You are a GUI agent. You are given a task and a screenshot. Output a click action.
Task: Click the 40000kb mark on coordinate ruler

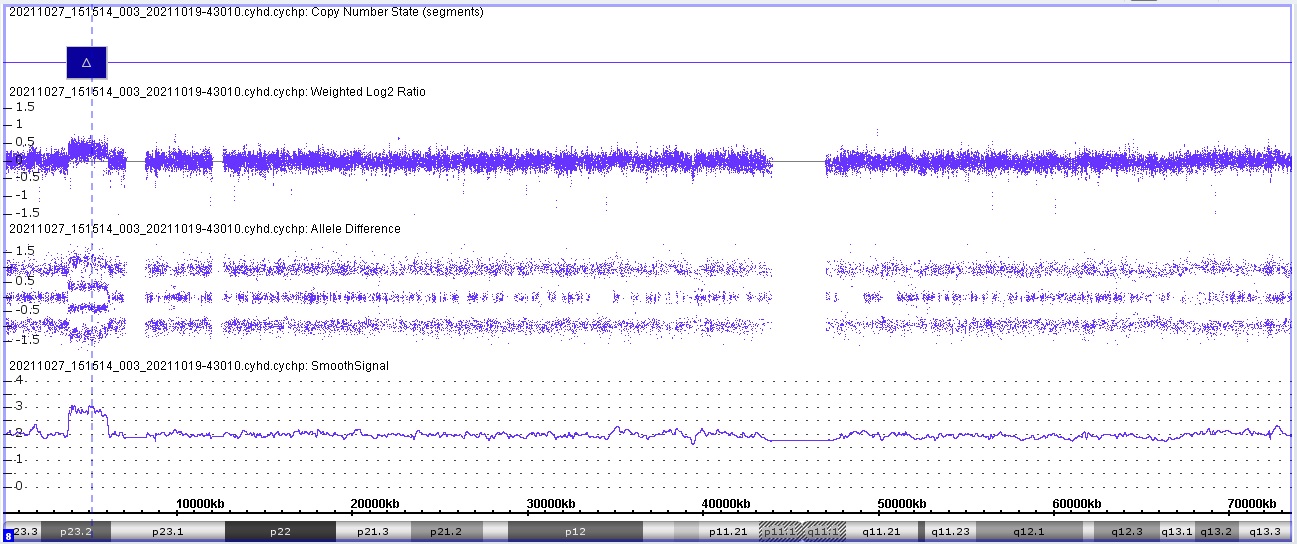tap(726, 503)
